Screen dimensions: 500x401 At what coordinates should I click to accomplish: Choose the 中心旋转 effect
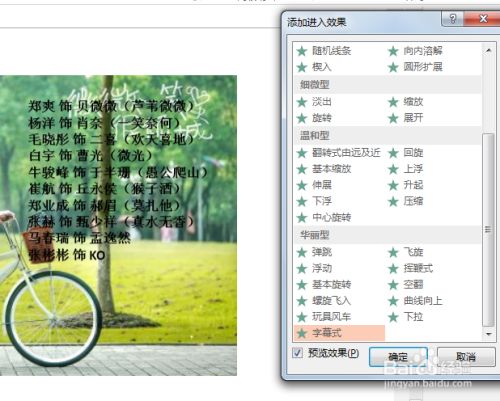pyautogui.click(x=324, y=218)
